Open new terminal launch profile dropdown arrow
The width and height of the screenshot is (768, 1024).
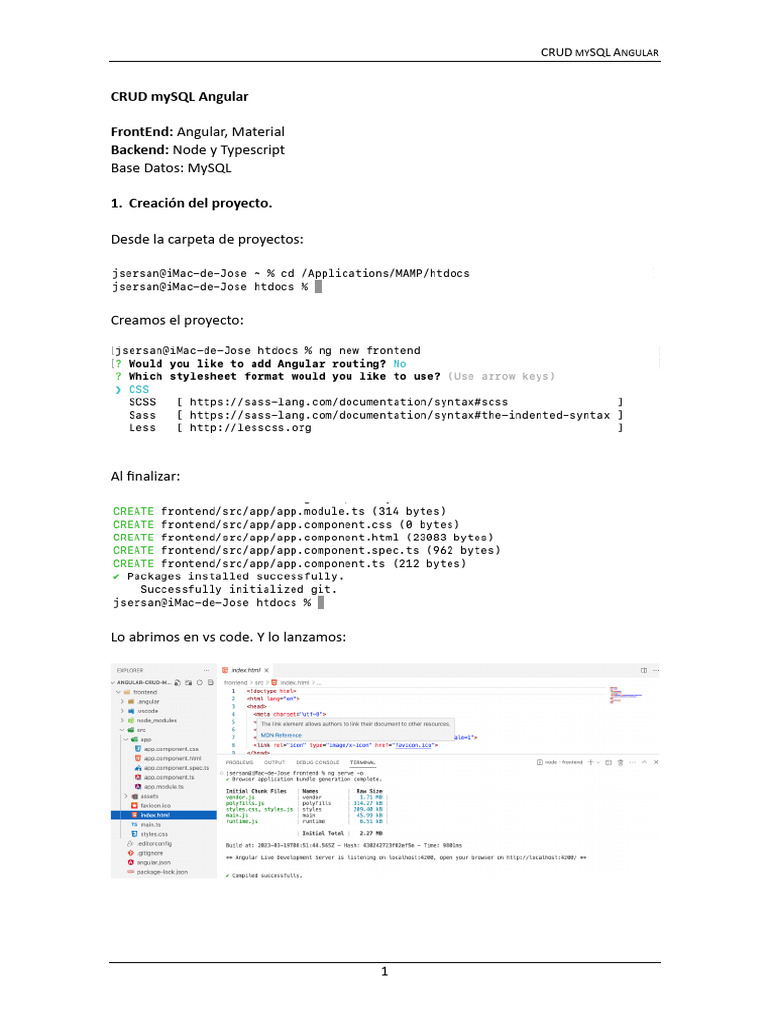coord(598,762)
